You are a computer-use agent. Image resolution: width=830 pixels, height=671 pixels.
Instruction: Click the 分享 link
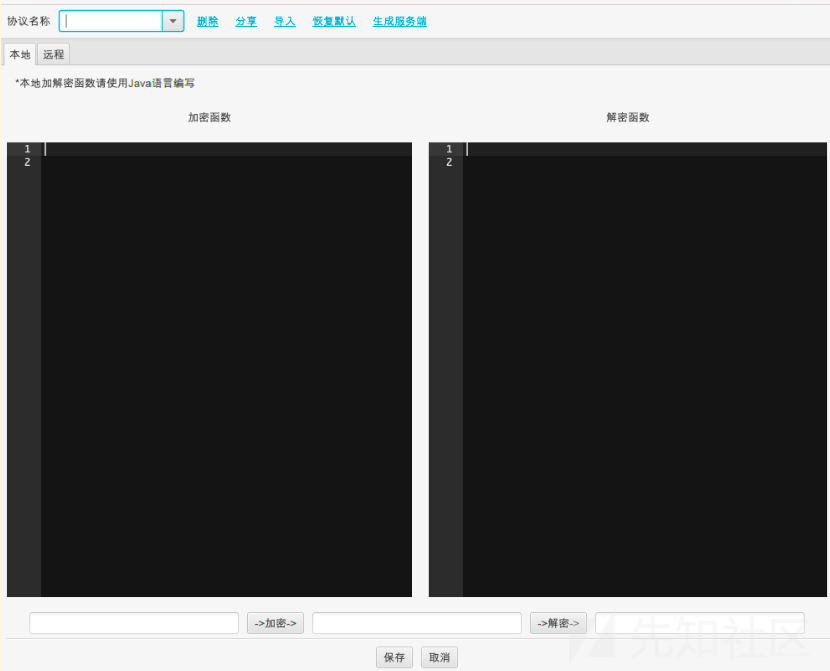tap(246, 21)
